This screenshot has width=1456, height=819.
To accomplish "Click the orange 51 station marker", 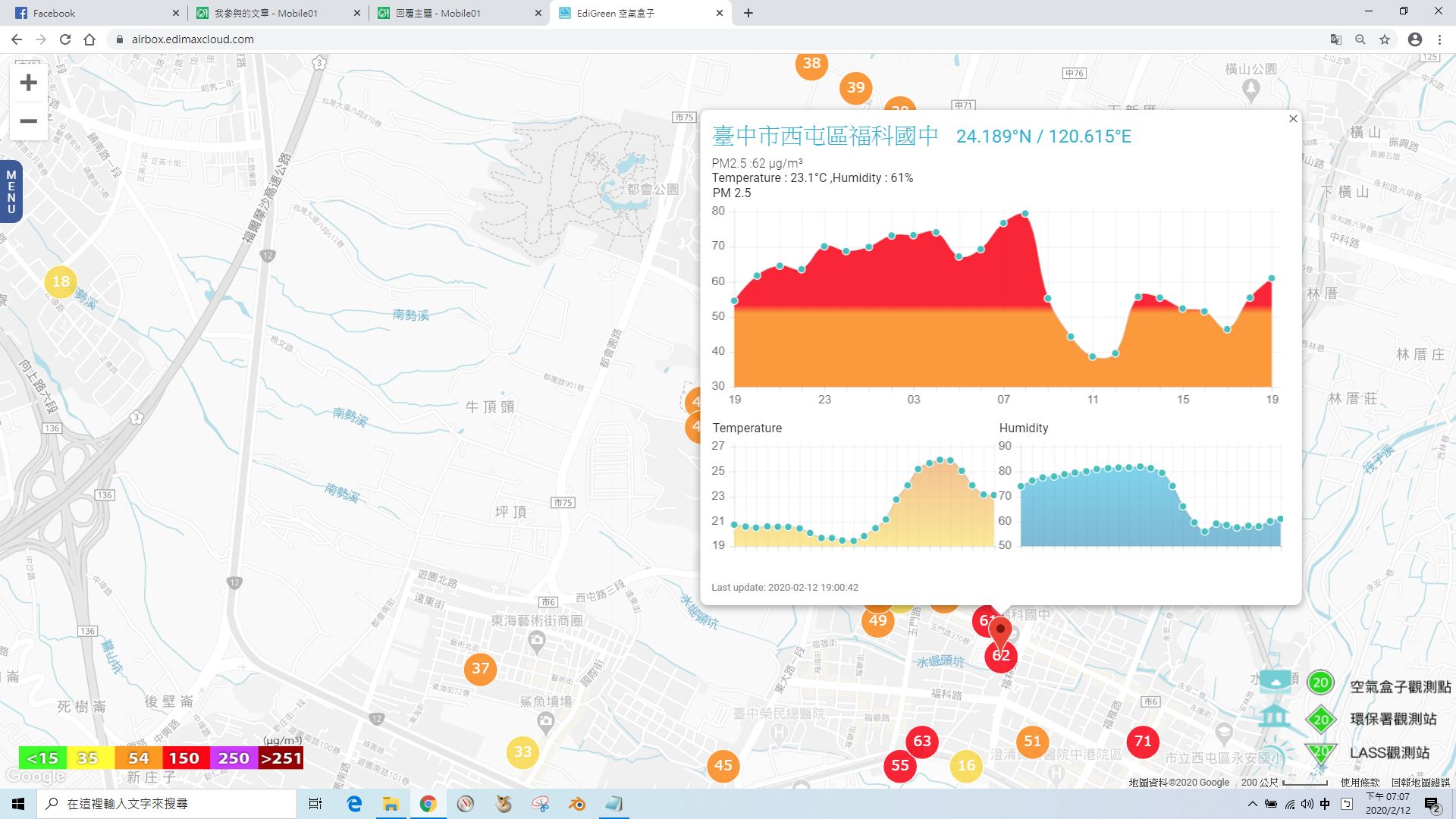I will 1033,741.
